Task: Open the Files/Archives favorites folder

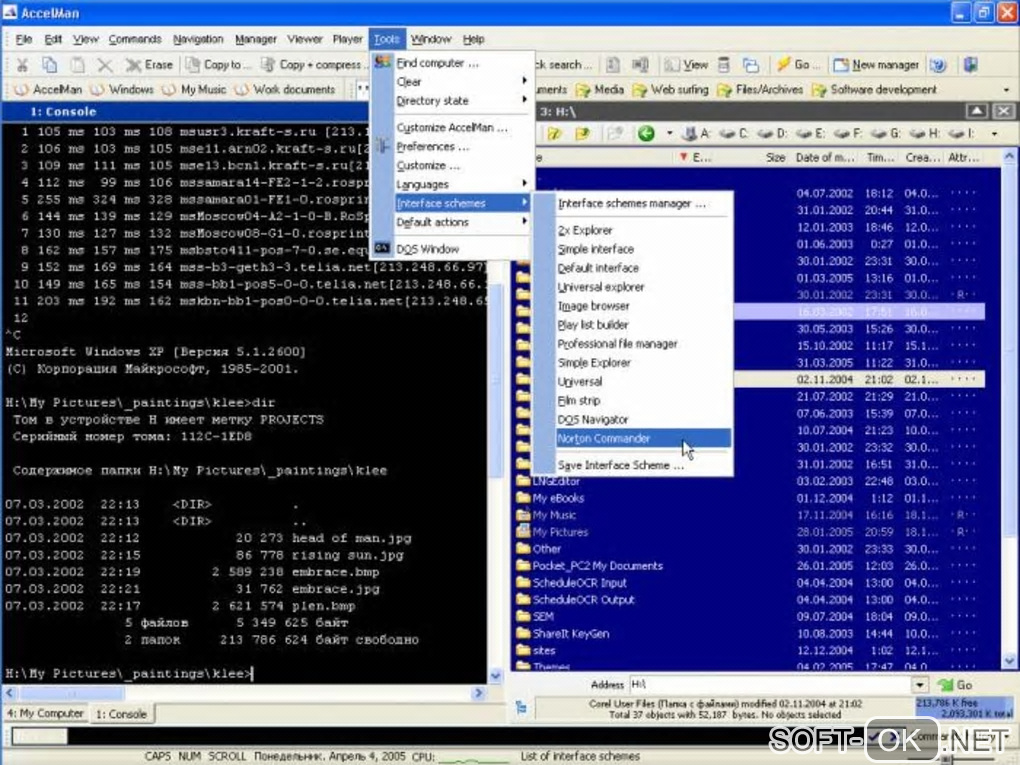Action: click(x=760, y=89)
